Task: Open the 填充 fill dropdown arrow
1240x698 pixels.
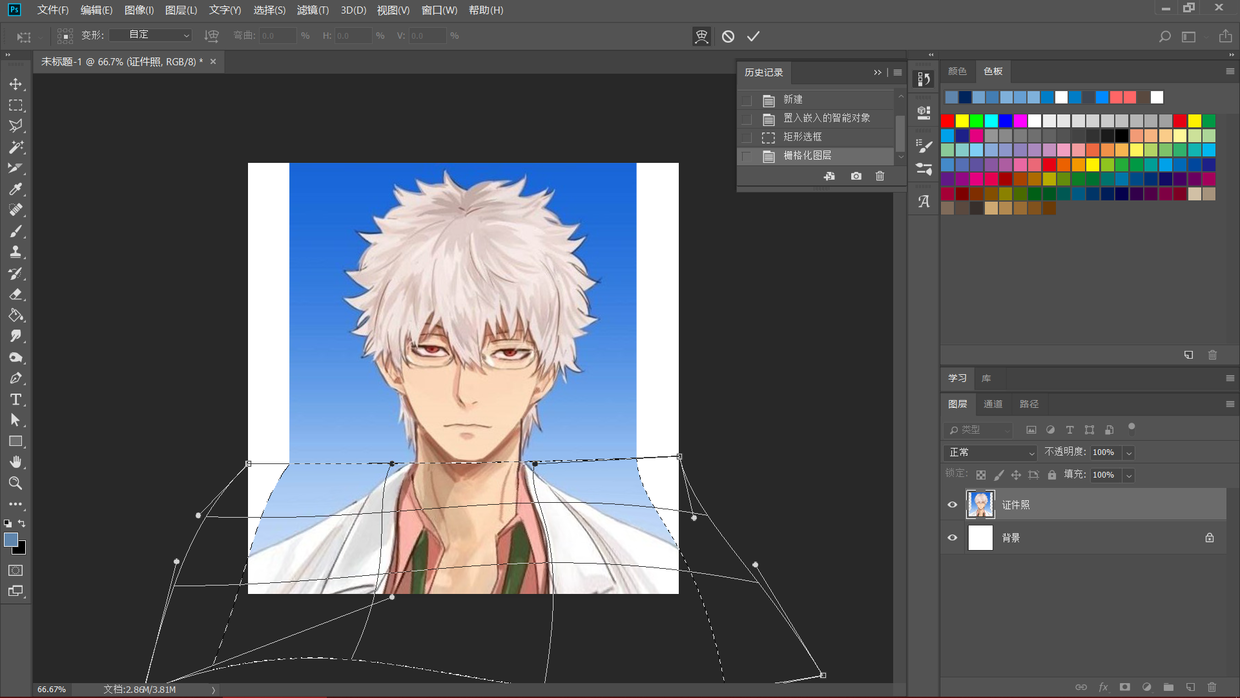Action: [1129, 475]
